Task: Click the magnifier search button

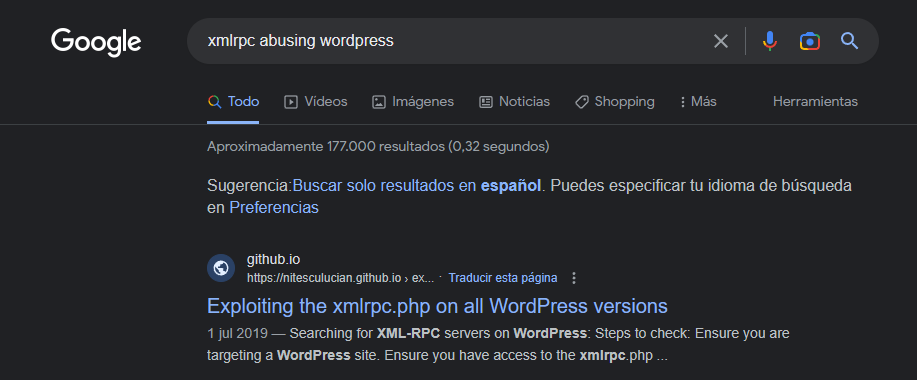Action: (849, 41)
